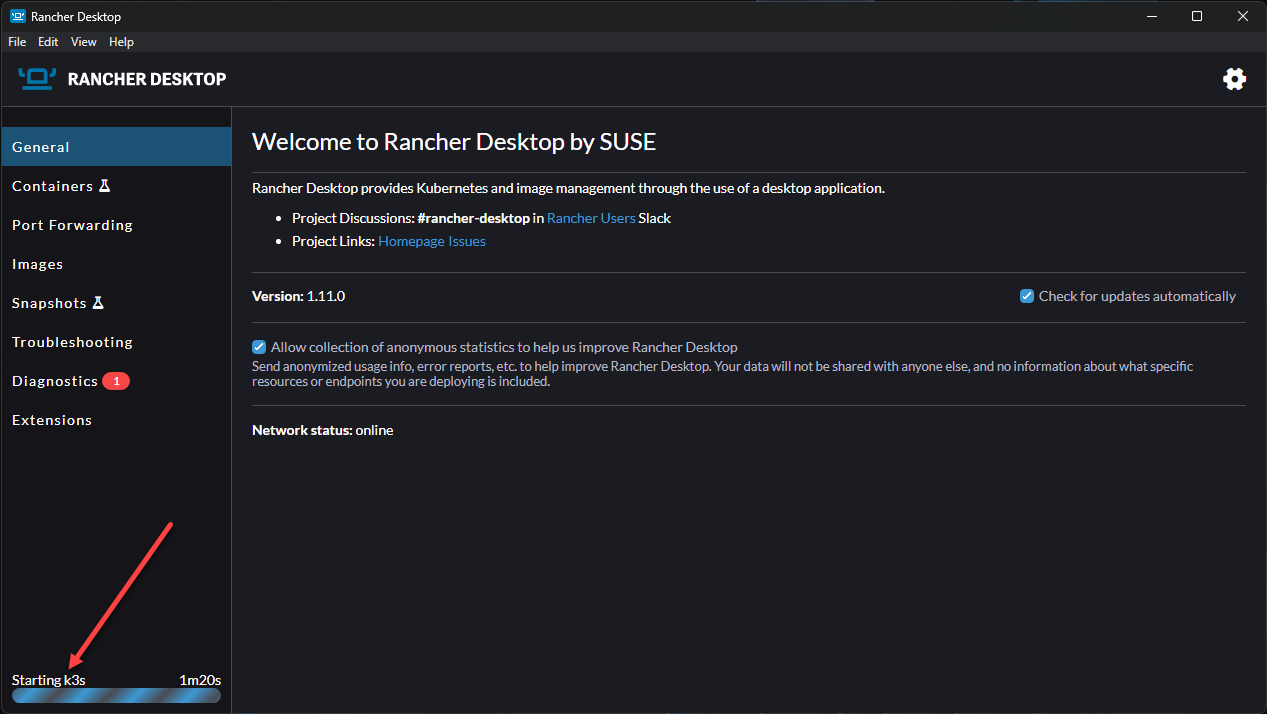Screen dimensions: 1267x714
Task: Open the project Homepage link
Action: 410,241
